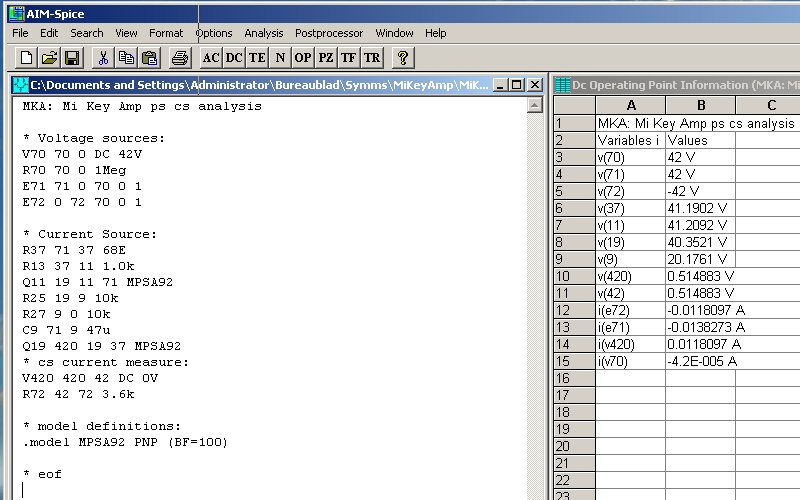This screenshot has width=800, height=500.
Task: Select column B header in results table
Action: coord(701,105)
